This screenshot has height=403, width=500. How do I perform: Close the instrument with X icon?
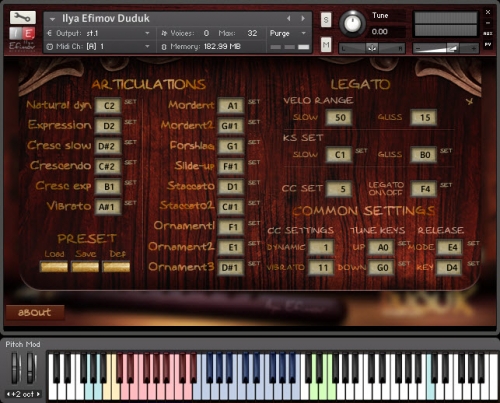[x=488, y=12]
